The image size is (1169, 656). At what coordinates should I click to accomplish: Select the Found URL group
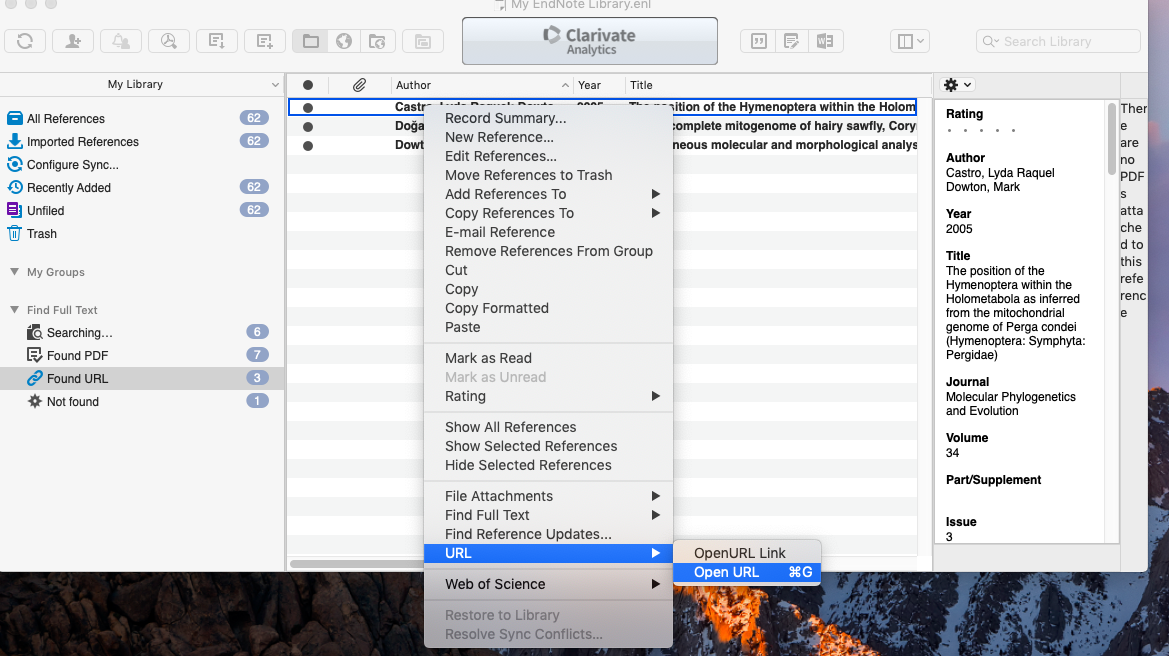[x=142, y=379]
